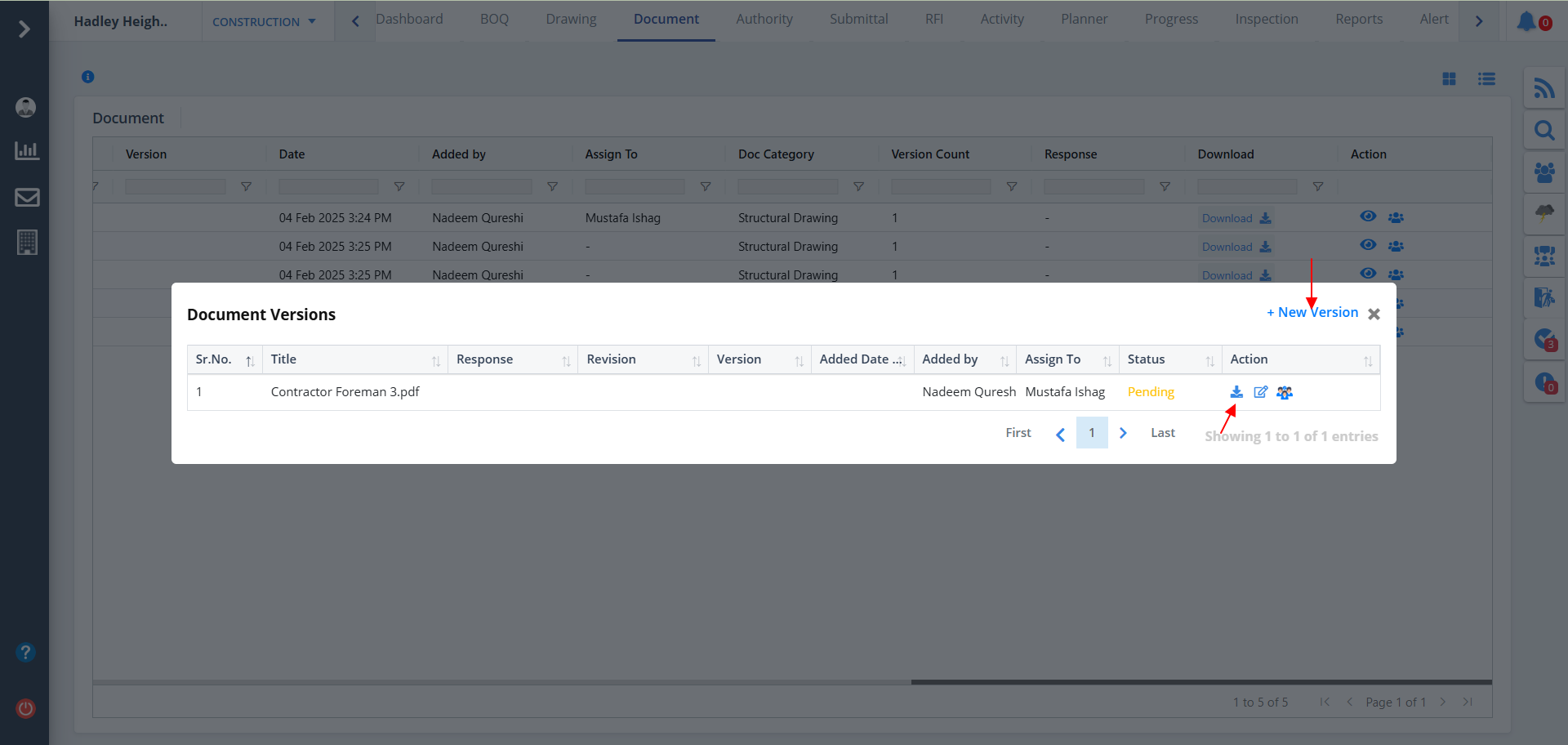Open the RSS feed icon in right sidebar
1568x745 pixels.
tap(1543, 88)
